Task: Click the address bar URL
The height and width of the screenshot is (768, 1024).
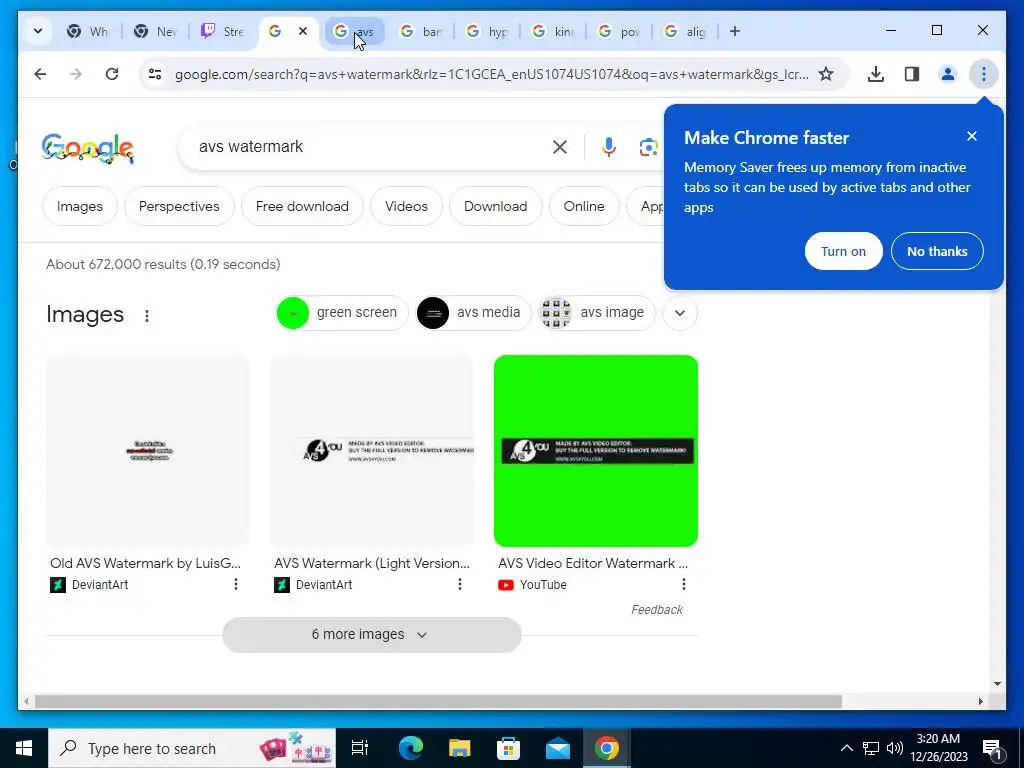Action: 491,74
